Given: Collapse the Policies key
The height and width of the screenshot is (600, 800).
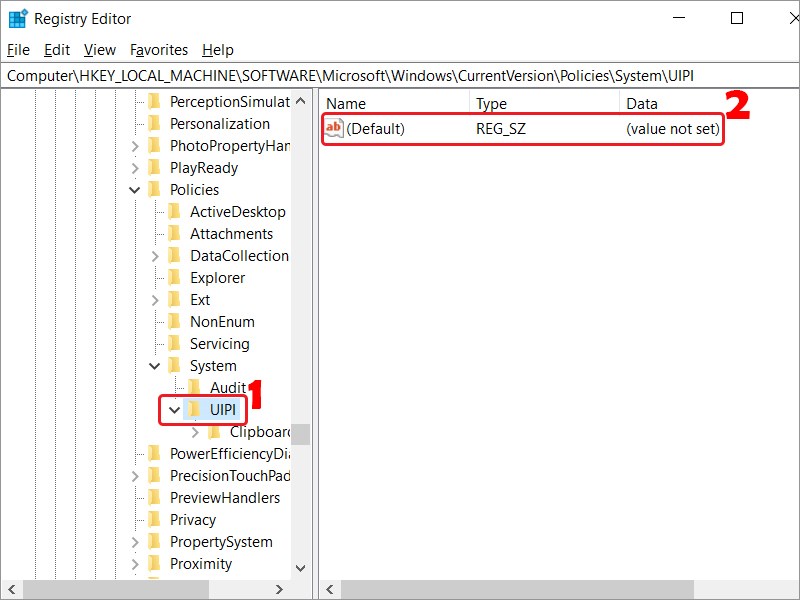Looking at the screenshot, I should (x=135, y=190).
